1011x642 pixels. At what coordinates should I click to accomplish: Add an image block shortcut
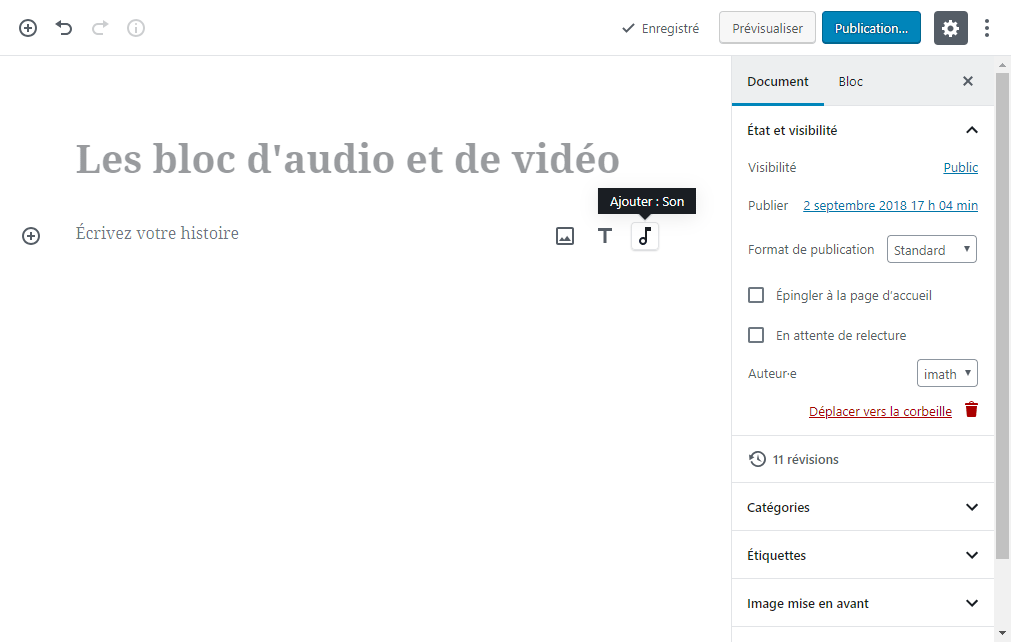565,236
